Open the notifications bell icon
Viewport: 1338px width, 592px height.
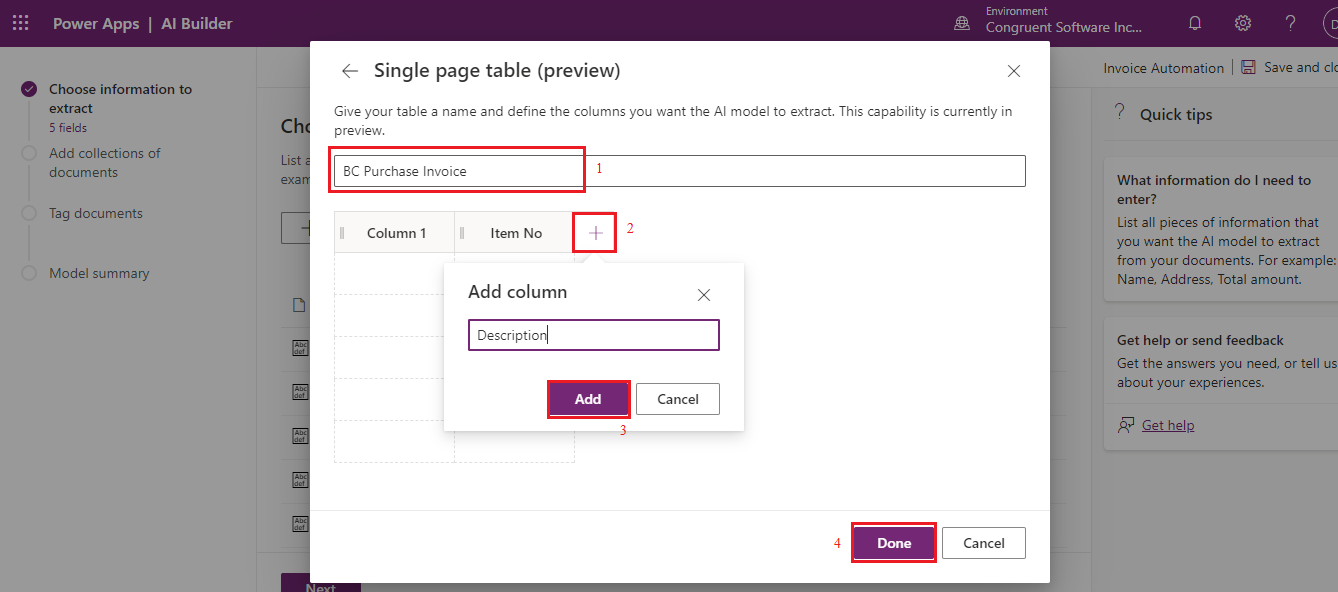click(1195, 23)
